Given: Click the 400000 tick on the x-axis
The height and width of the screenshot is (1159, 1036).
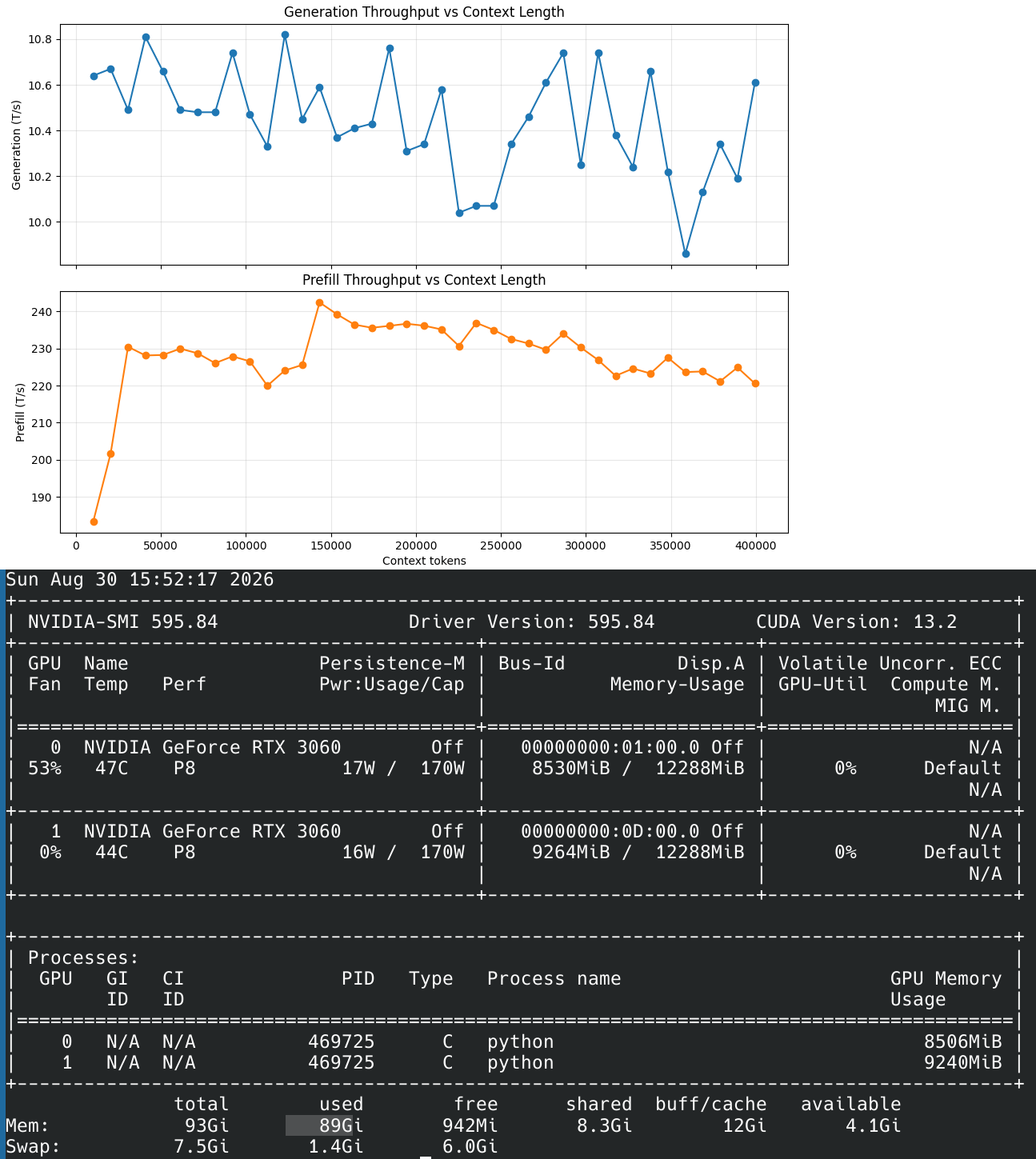Looking at the screenshot, I should point(755,546).
